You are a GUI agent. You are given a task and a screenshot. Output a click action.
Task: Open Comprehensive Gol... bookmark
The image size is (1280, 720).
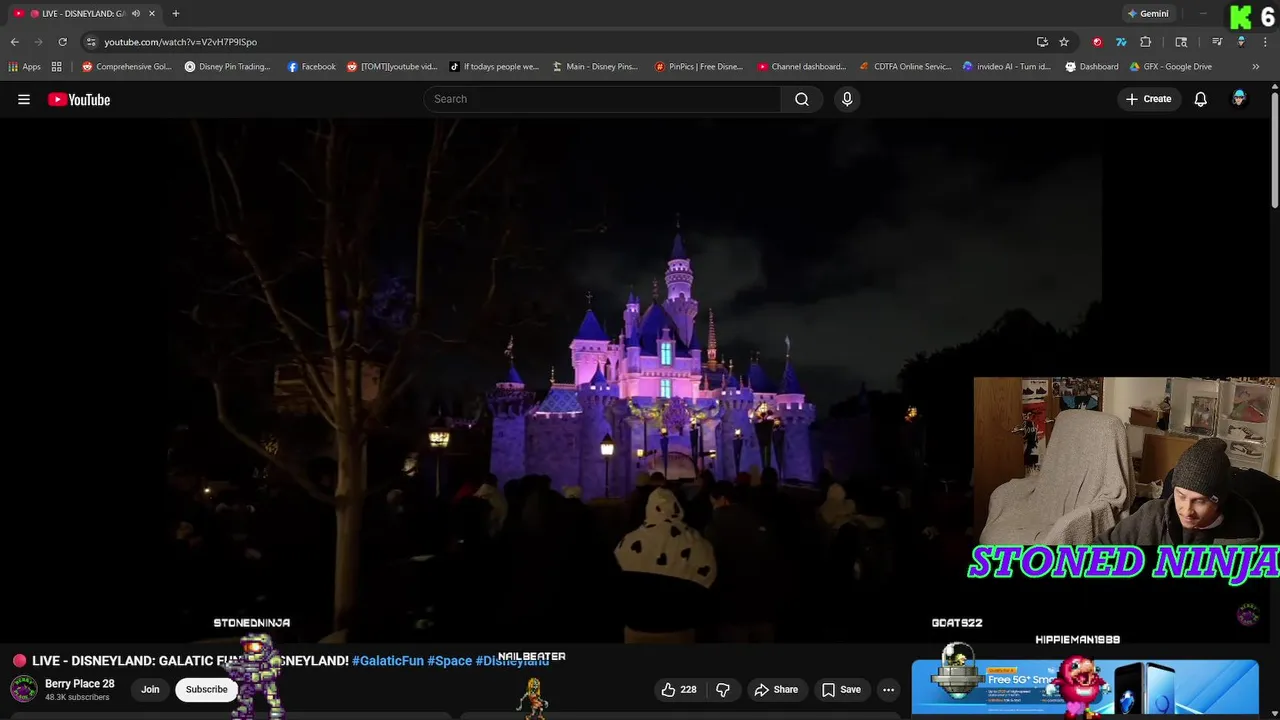click(x=127, y=67)
